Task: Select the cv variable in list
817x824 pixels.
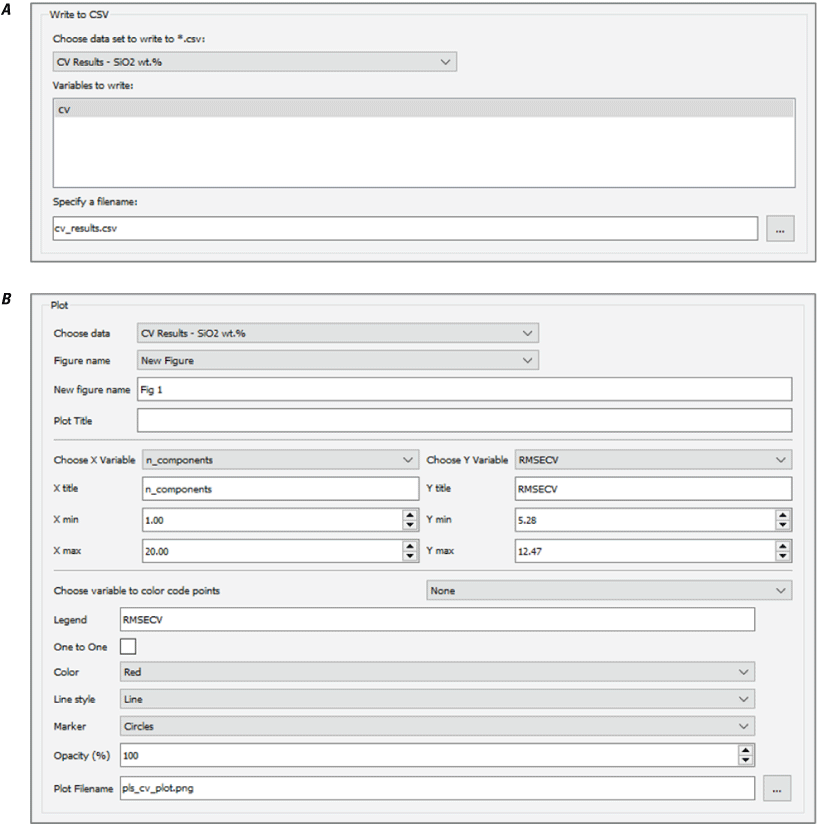Action: tap(424, 109)
